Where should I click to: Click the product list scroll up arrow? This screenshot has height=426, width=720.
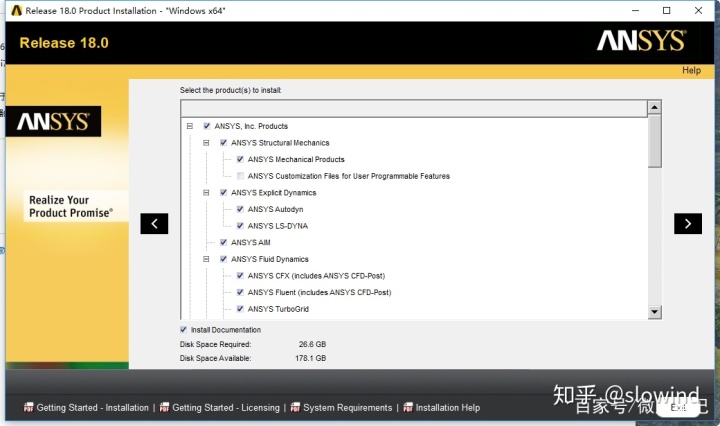[x=654, y=107]
